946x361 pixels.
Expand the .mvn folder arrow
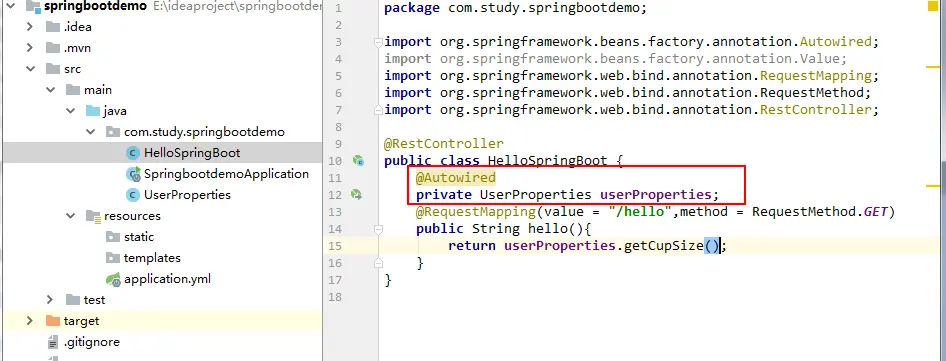[30, 48]
